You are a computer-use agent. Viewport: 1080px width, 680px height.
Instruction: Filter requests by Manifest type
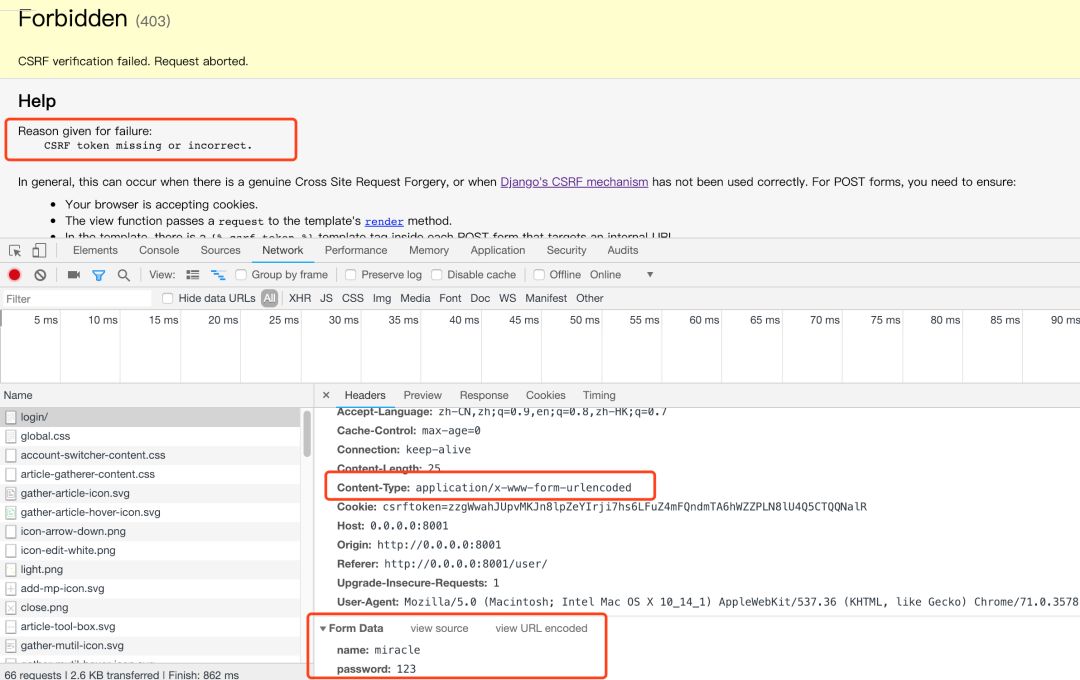(546, 298)
